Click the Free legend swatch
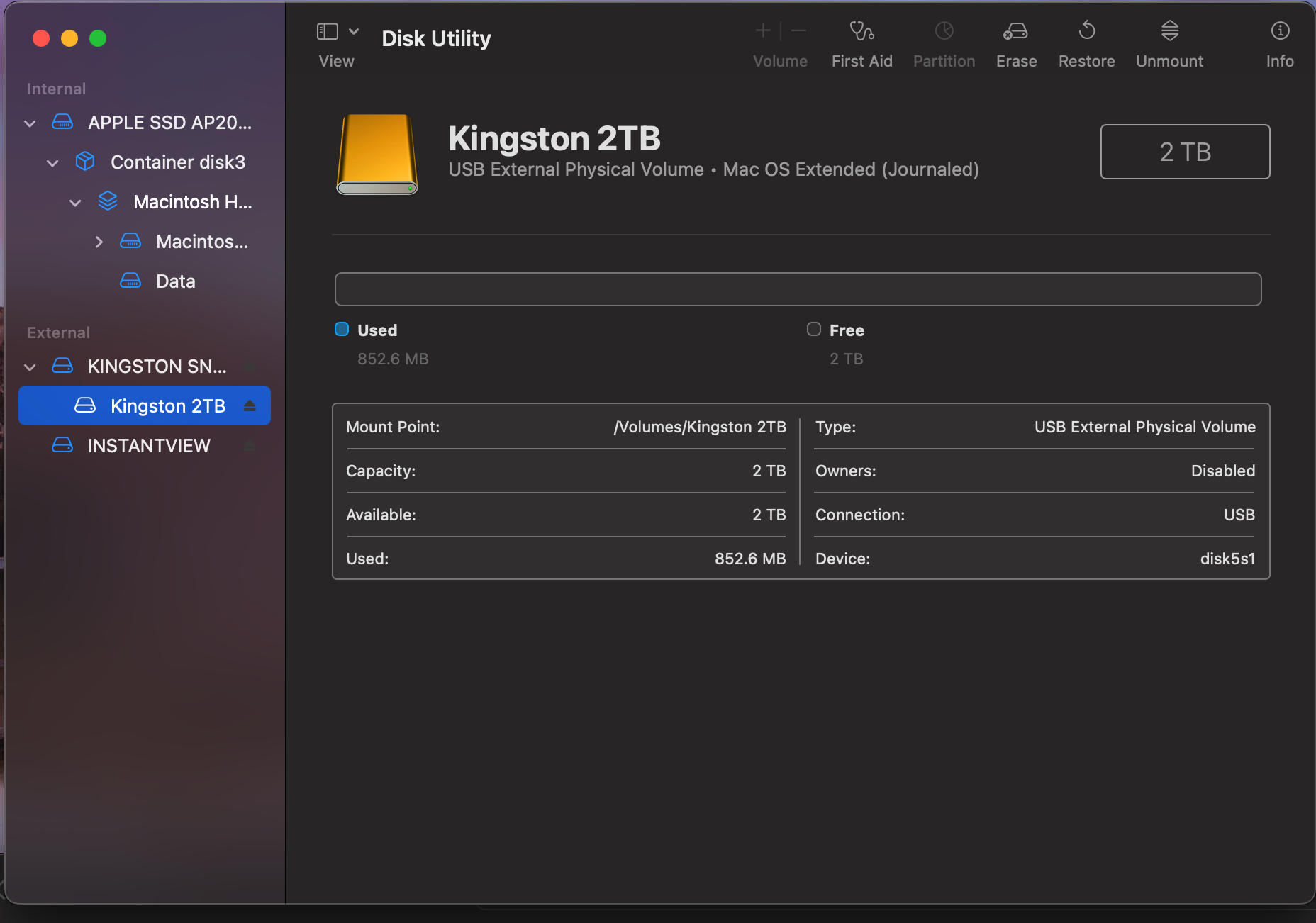 [x=814, y=329]
